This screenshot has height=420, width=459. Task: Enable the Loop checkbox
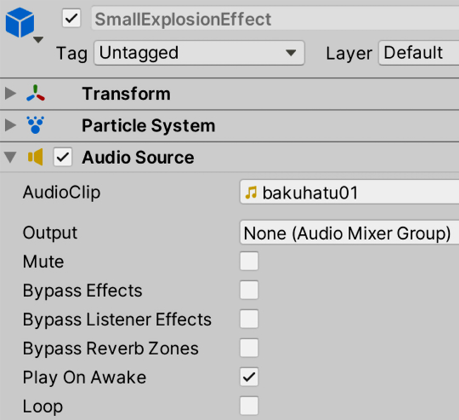click(x=249, y=406)
